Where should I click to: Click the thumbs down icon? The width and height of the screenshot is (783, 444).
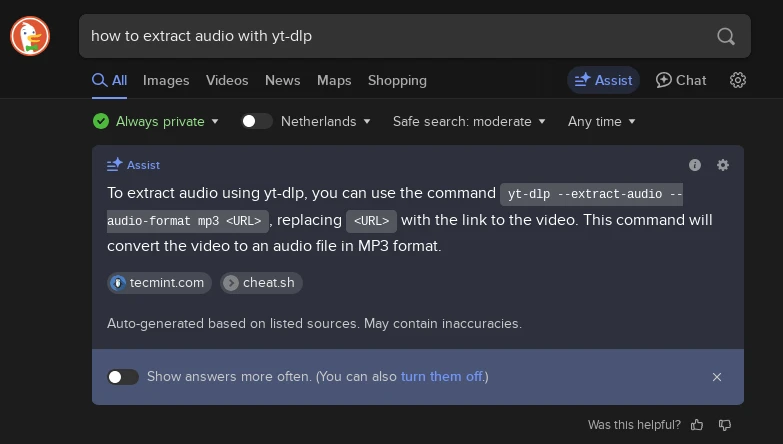pos(725,425)
